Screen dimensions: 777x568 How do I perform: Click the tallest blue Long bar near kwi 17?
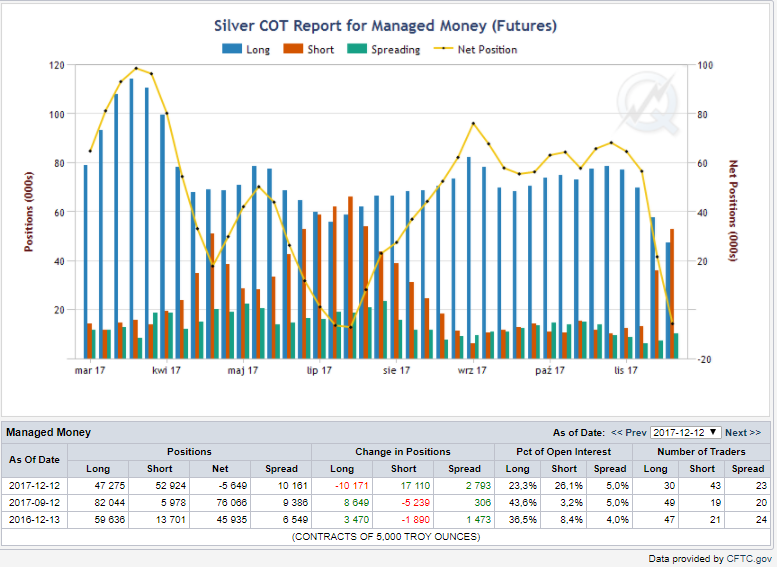pos(131,218)
